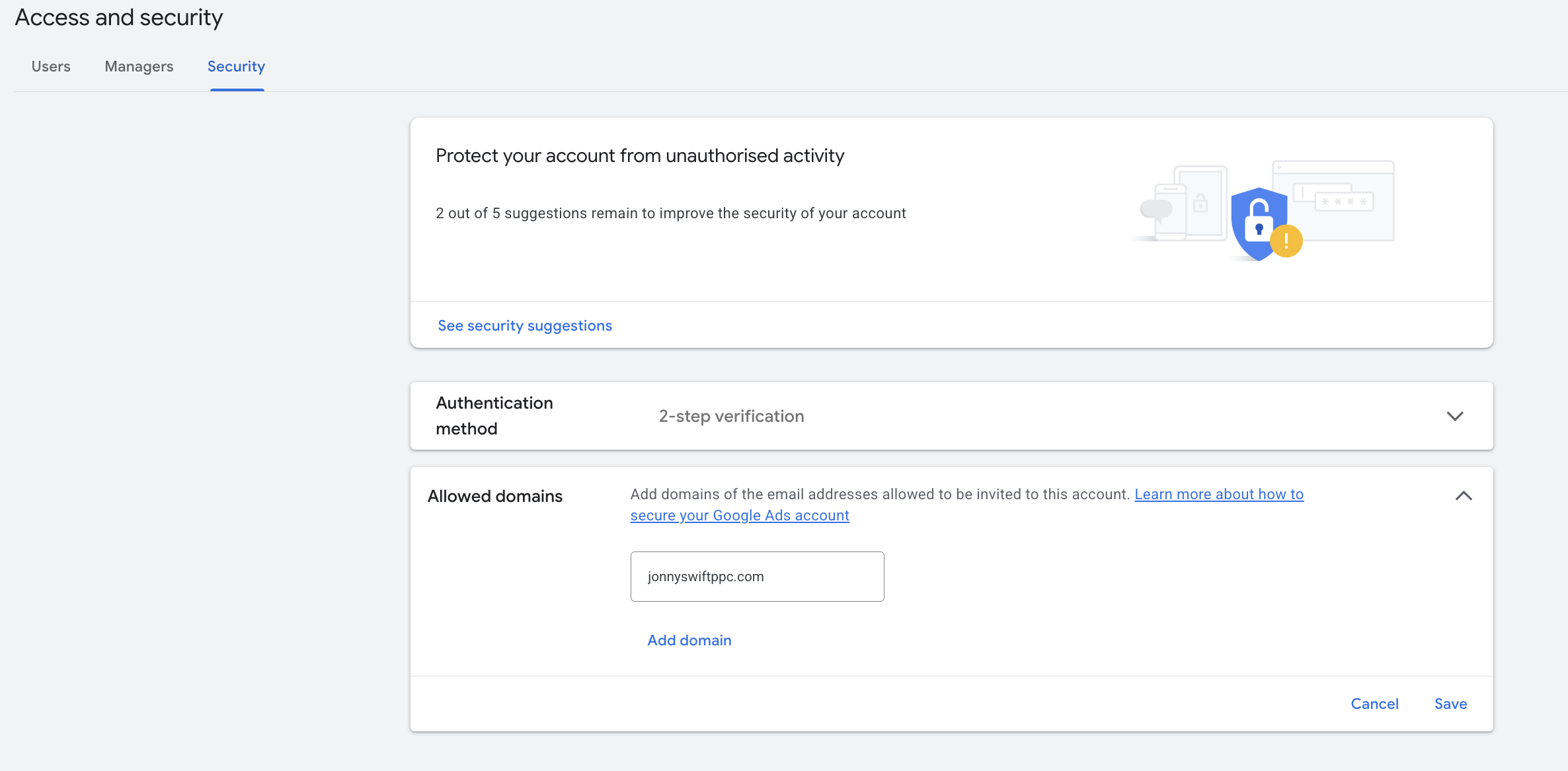Click the "Allowed domains" section heading
The height and width of the screenshot is (771, 1568).
click(x=494, y=495)
